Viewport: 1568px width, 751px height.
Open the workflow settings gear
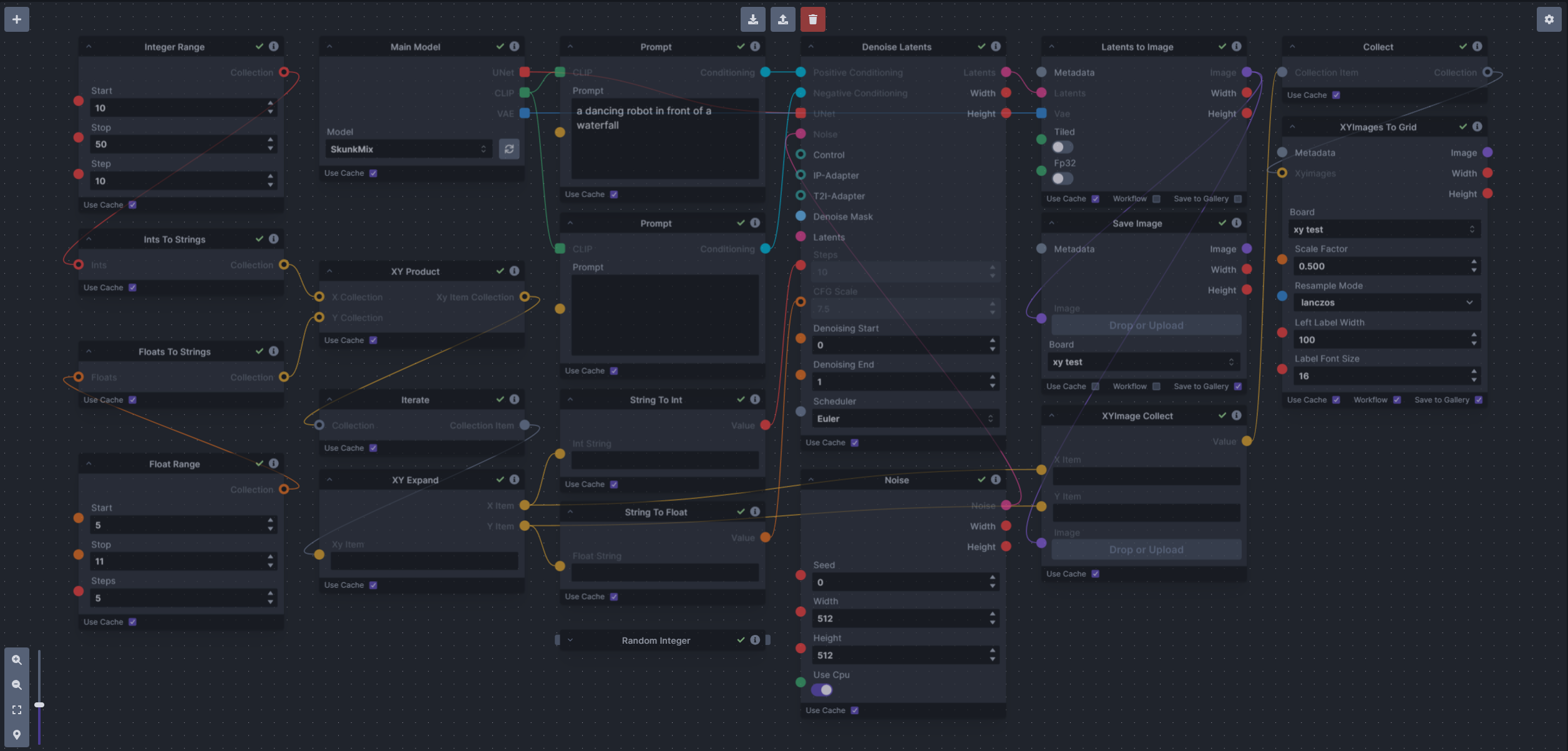(1549, 19)
